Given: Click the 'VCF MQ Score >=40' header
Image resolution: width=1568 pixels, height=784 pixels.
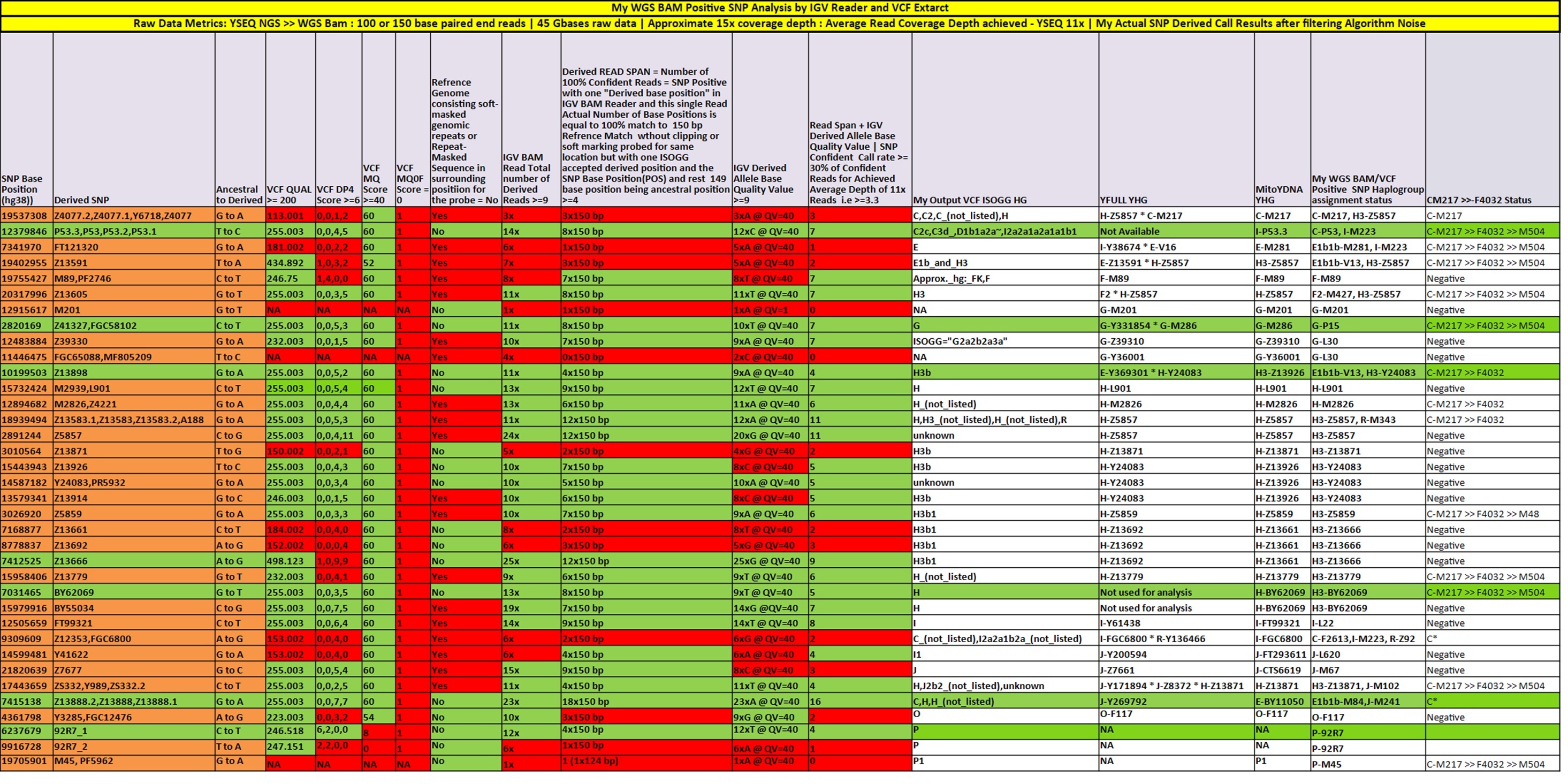Looking at the screenshot, I should click(x=378, y=120).
